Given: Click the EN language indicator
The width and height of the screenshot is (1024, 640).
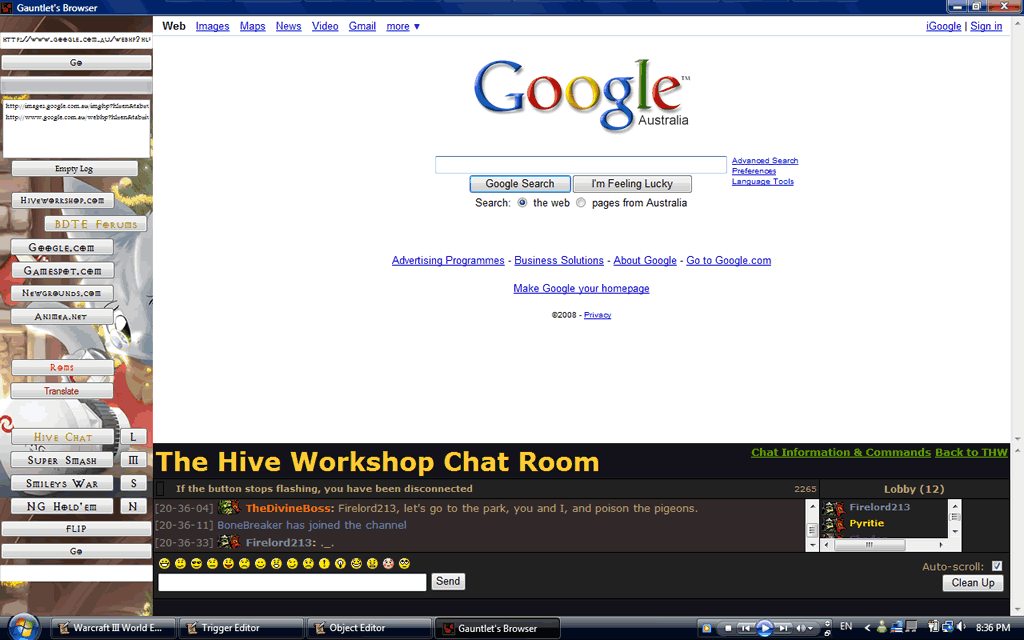Looking at the screenshot, I should coord(846,626).
